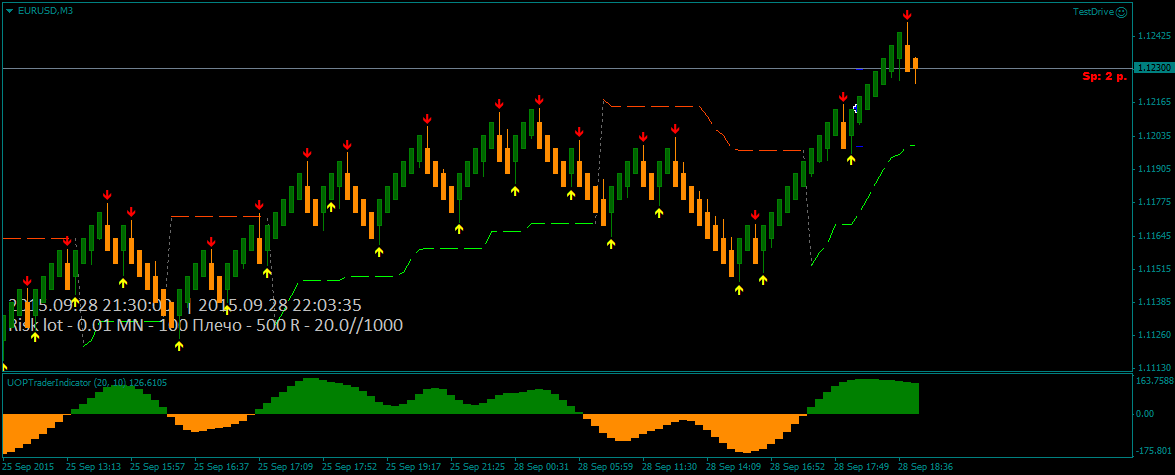The height and width of the screenshot is (475, 1175).
Task: Click the 1.11130 price scale value
Action: [x=1154, y=369]
